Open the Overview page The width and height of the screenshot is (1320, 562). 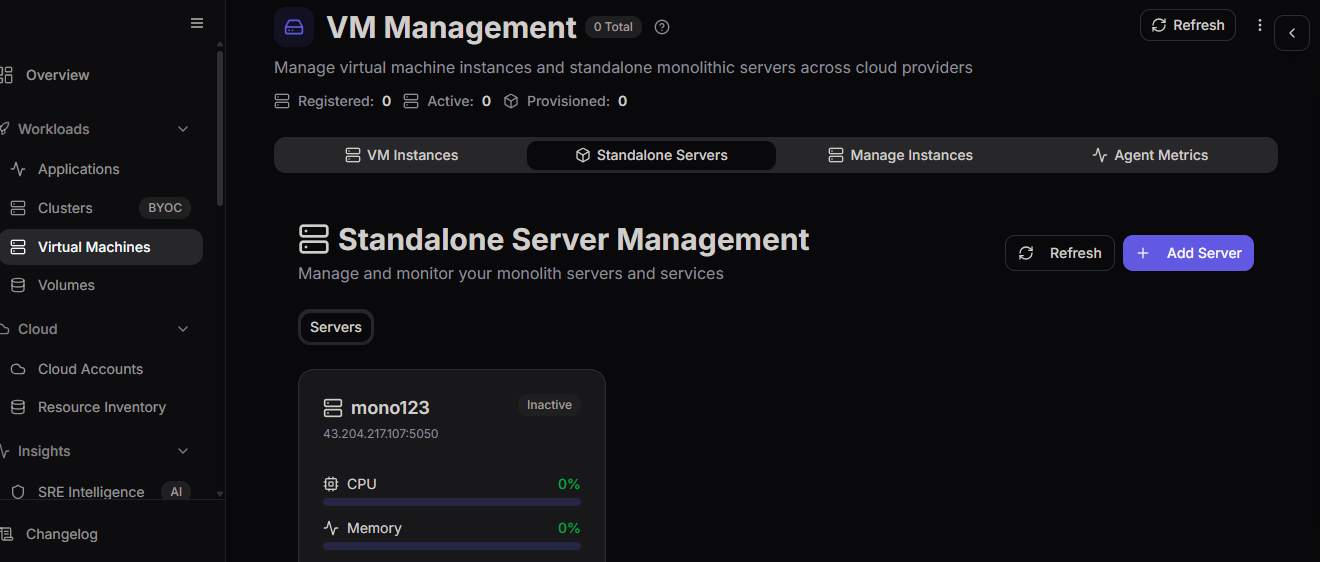(x=57, y=75)
